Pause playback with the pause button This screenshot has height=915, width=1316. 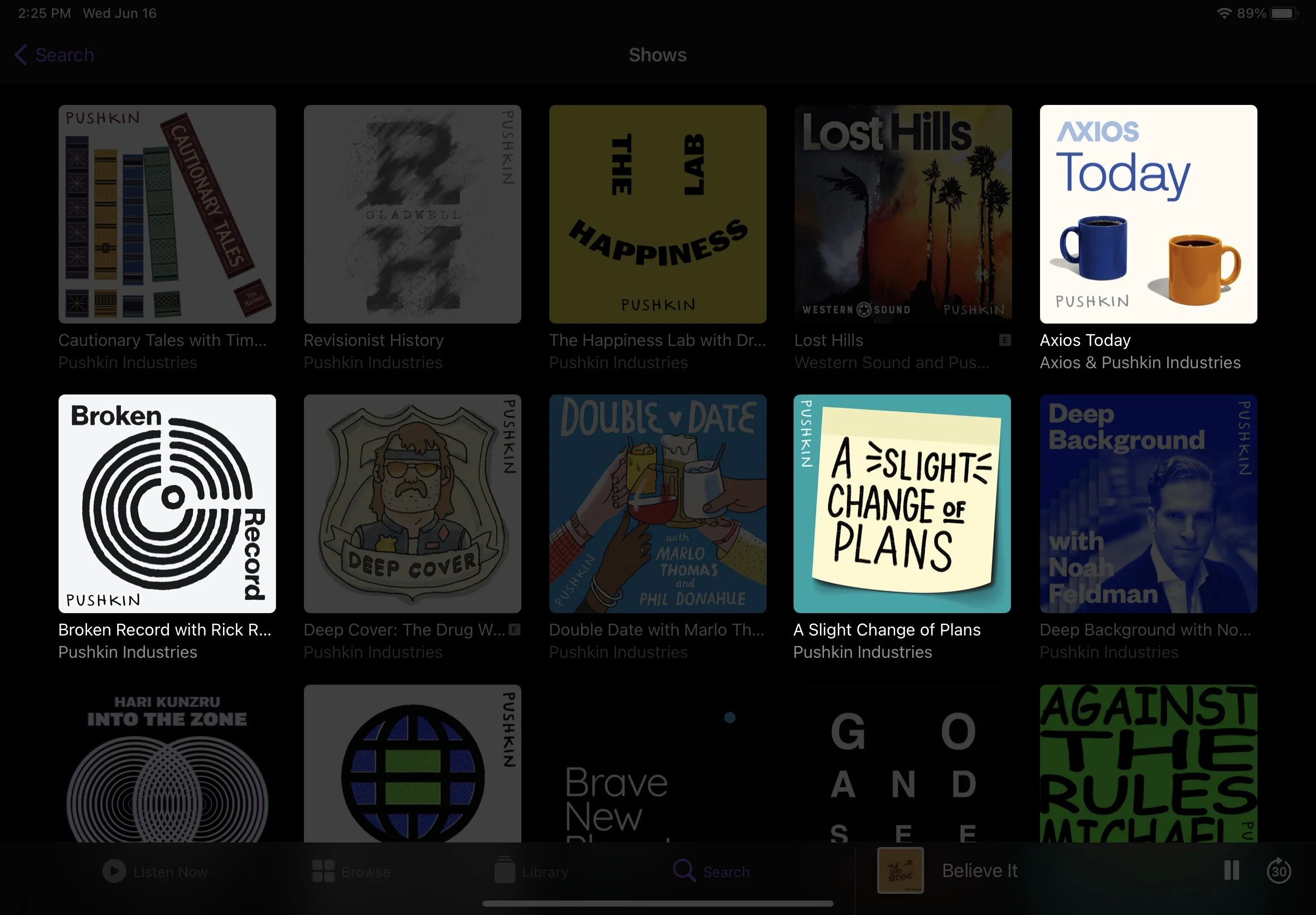tap(1231, 870)
